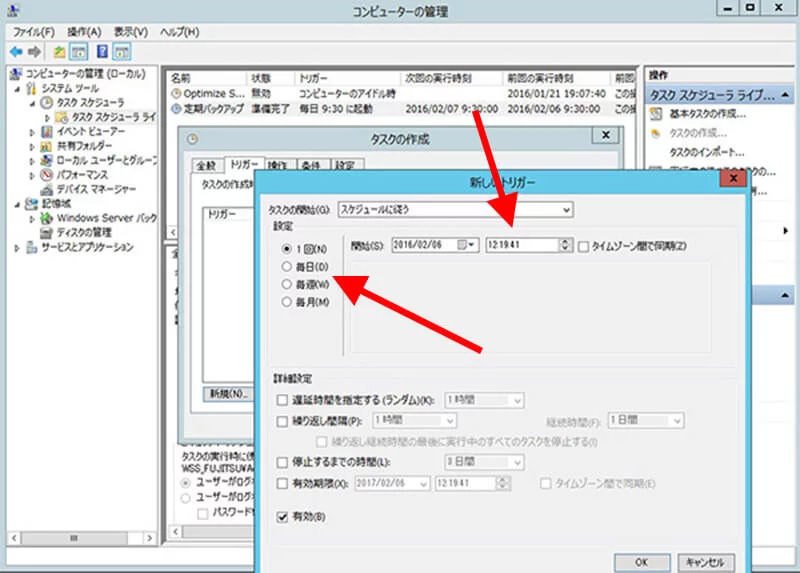
Task: Expand the サービスとアプリケーション tree node
Action: point(18,247)
